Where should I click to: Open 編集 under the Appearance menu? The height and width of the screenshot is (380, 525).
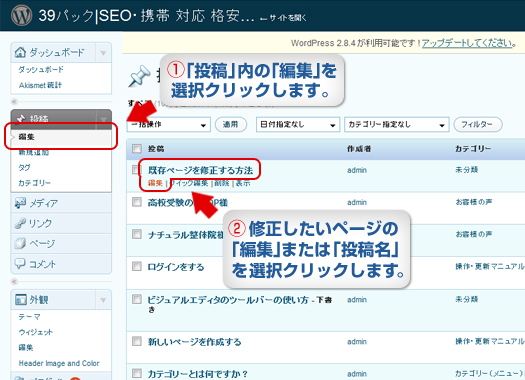(x=26, y=348)
